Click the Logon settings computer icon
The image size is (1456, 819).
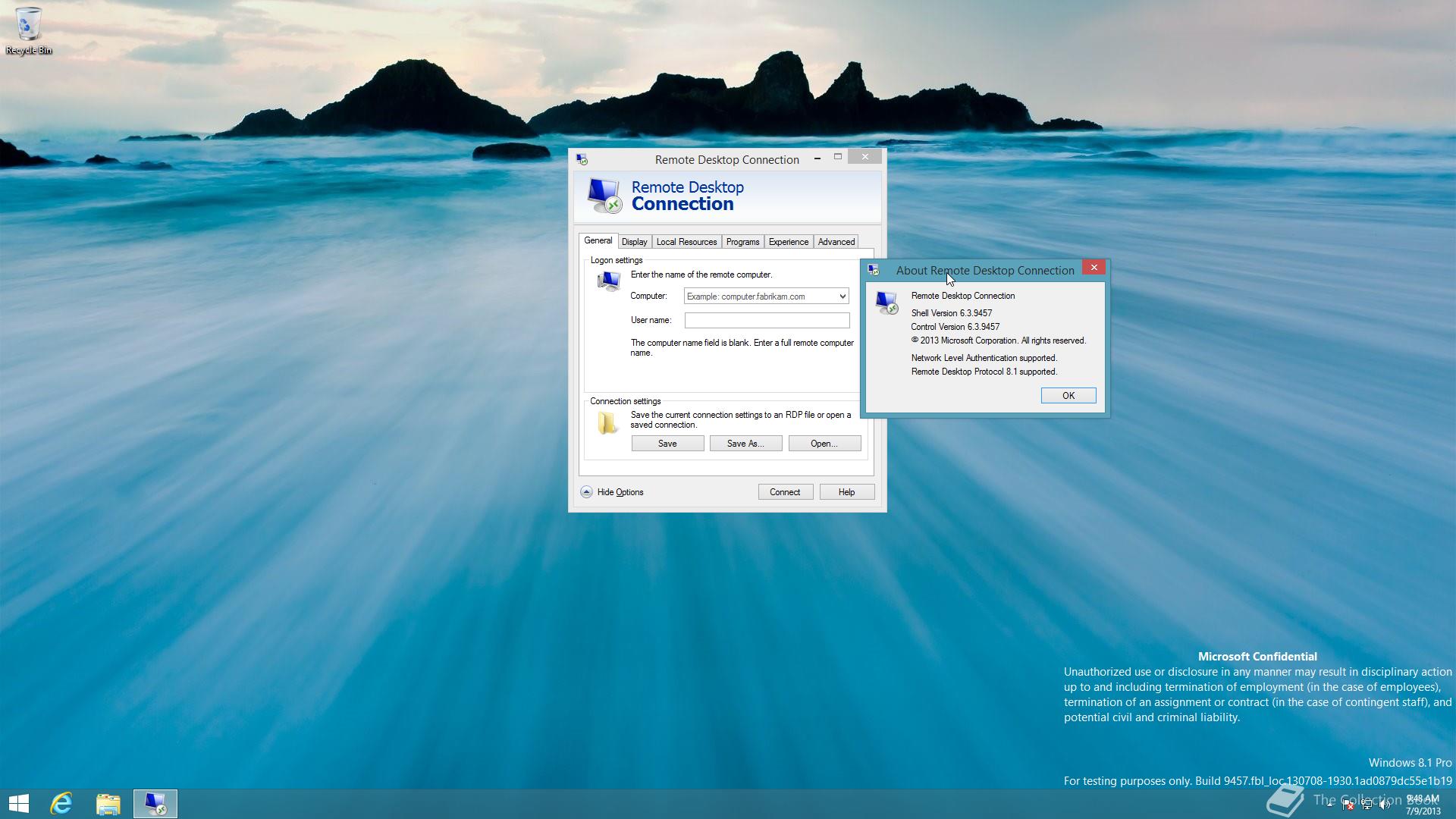point(608,281)
